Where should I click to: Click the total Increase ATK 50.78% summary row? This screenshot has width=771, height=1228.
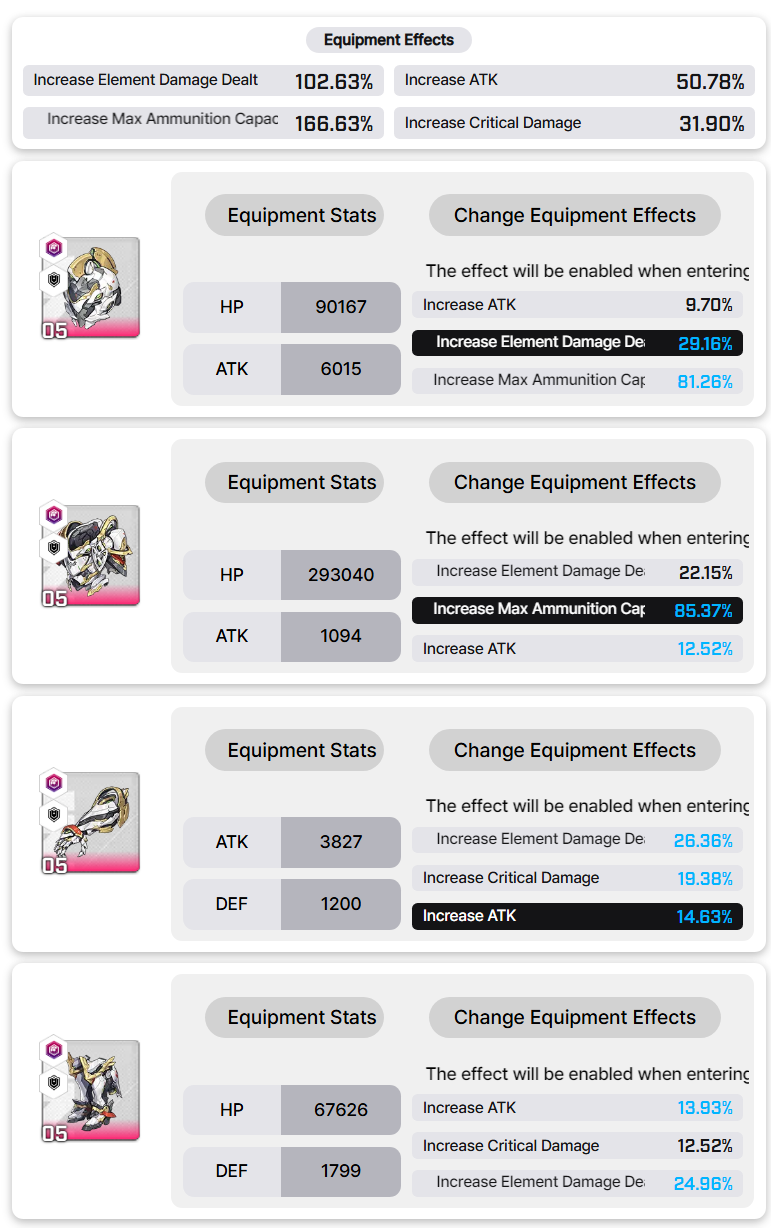pyautogui.click(x=574, y=81)
